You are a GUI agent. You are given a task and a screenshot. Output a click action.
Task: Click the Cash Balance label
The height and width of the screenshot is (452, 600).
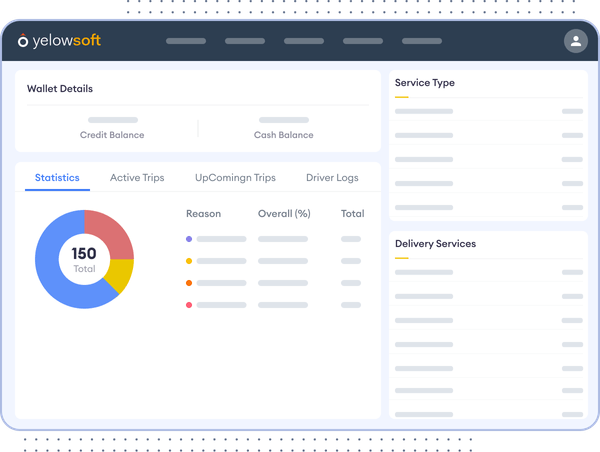pyautogui.click(x=284, y=135)
